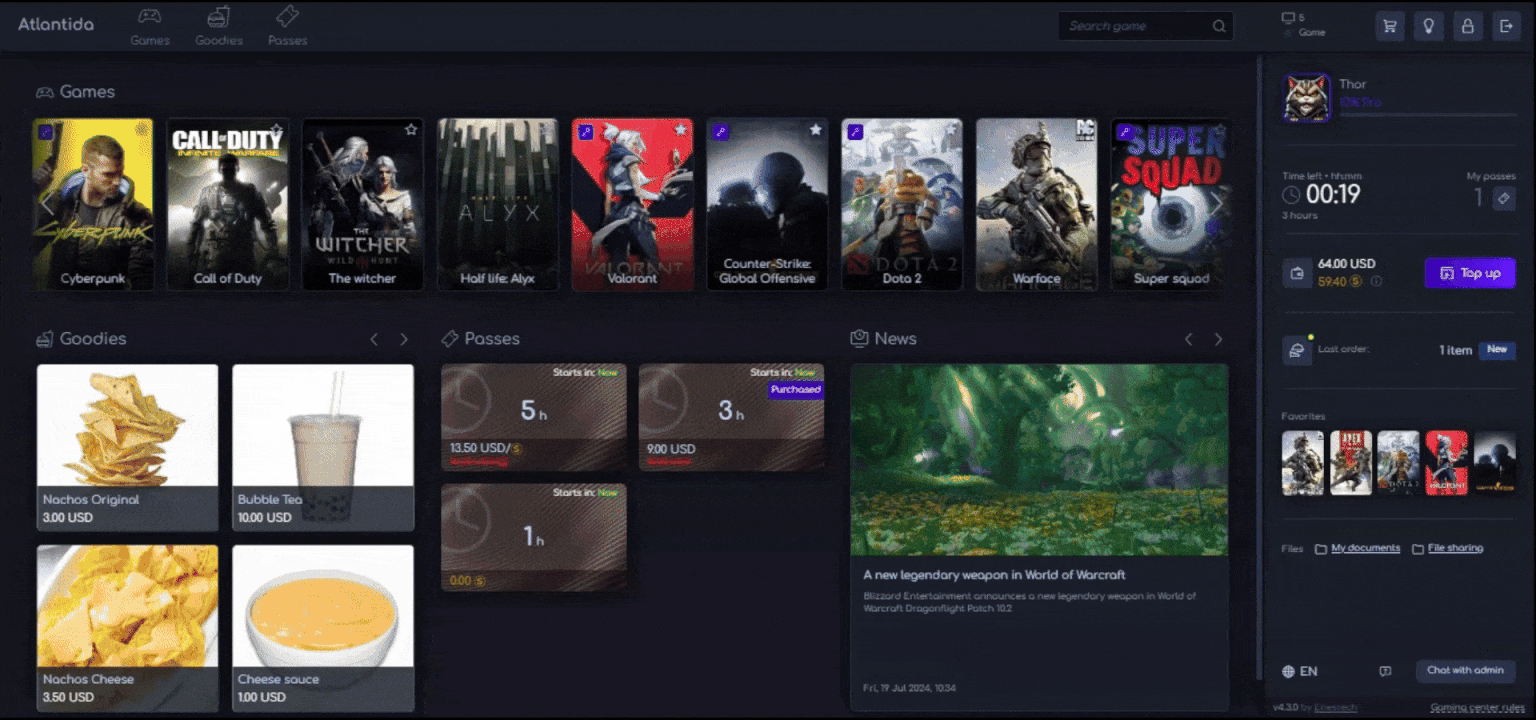This screenshot has height=720, width=1536.
Task: Click key badge on Cyberpunk card
Action: click(x=45, y=132)
